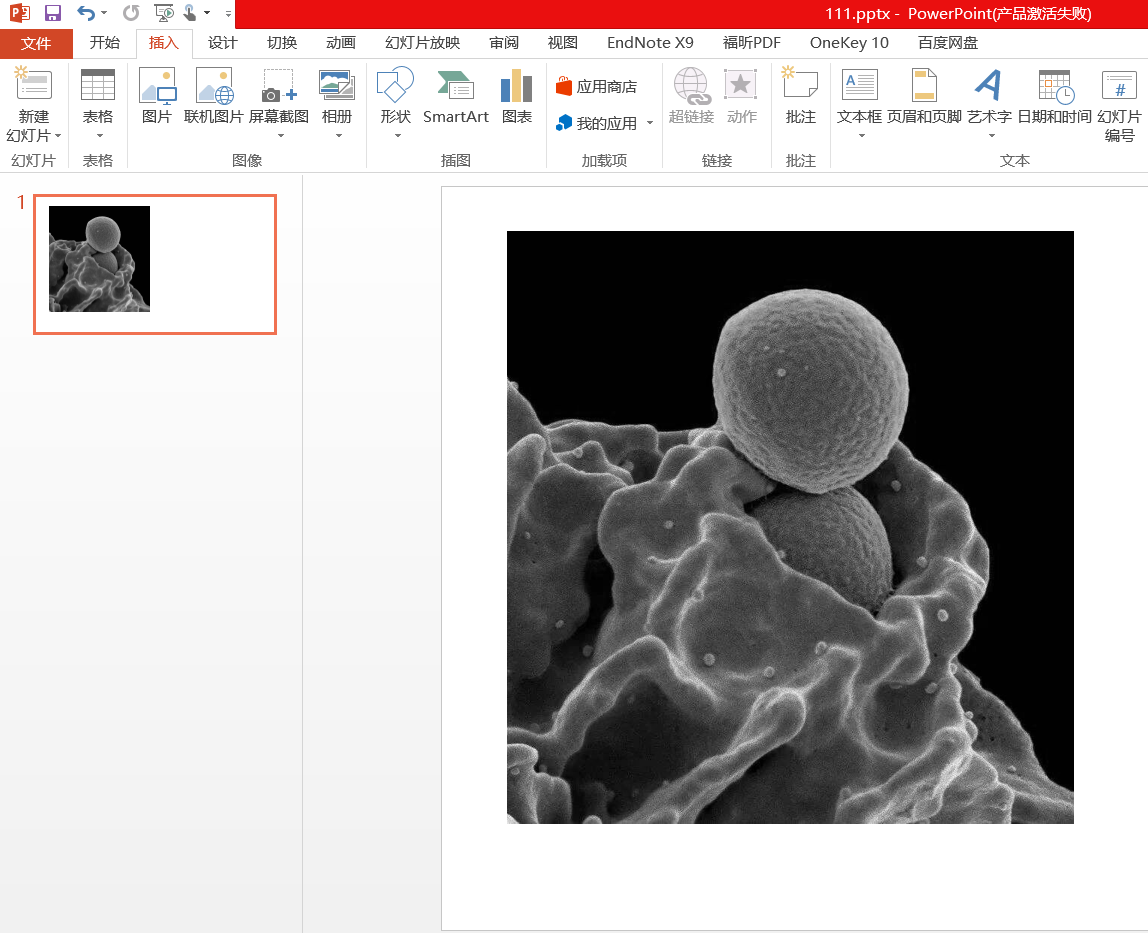Open the 应用商店 add-in store

(596, 86)
